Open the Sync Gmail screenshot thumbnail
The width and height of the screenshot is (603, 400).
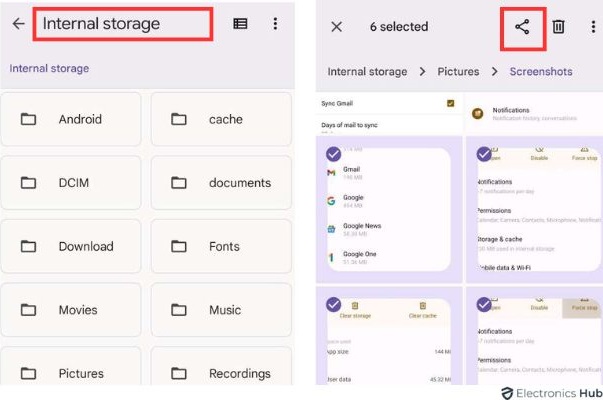389,113
